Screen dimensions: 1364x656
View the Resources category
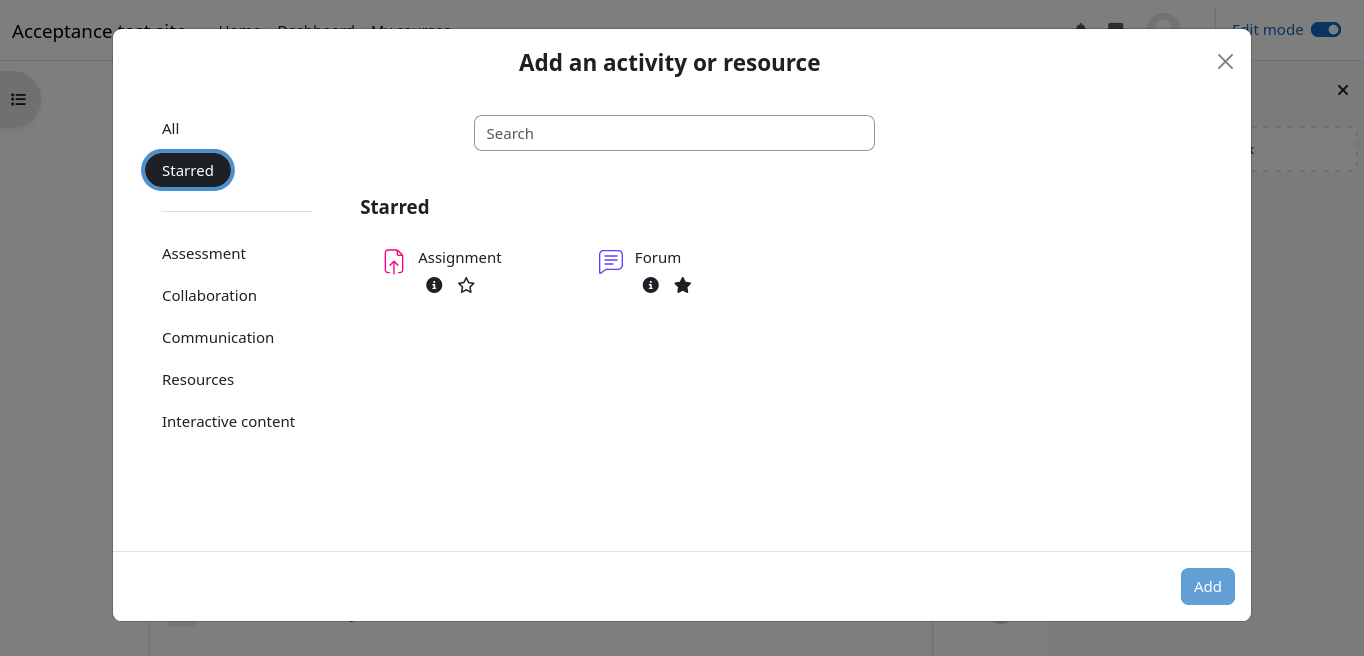(x=198, y=380)
